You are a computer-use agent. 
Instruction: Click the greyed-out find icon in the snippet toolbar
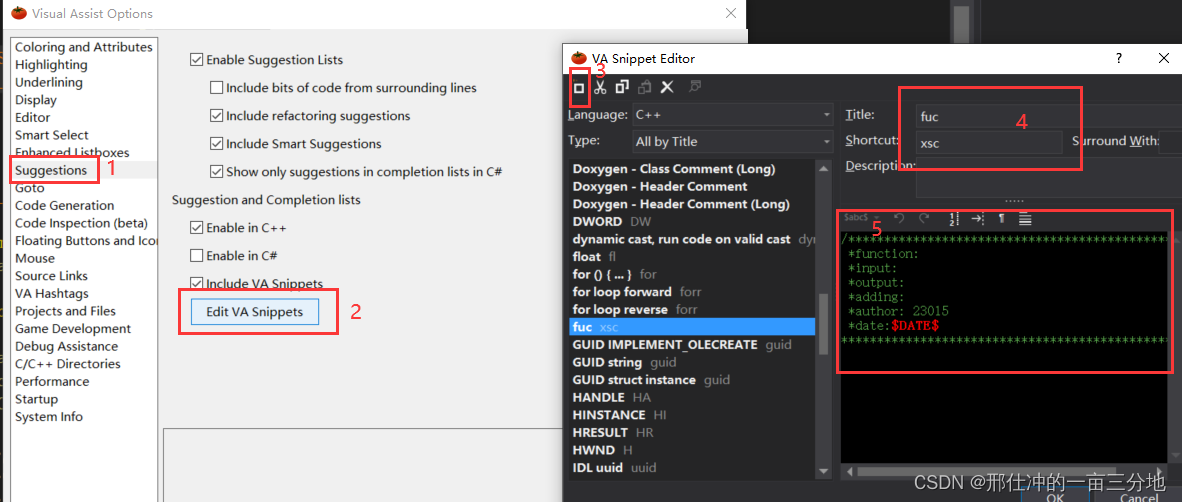pyautogui.click(x=695, y=87)
